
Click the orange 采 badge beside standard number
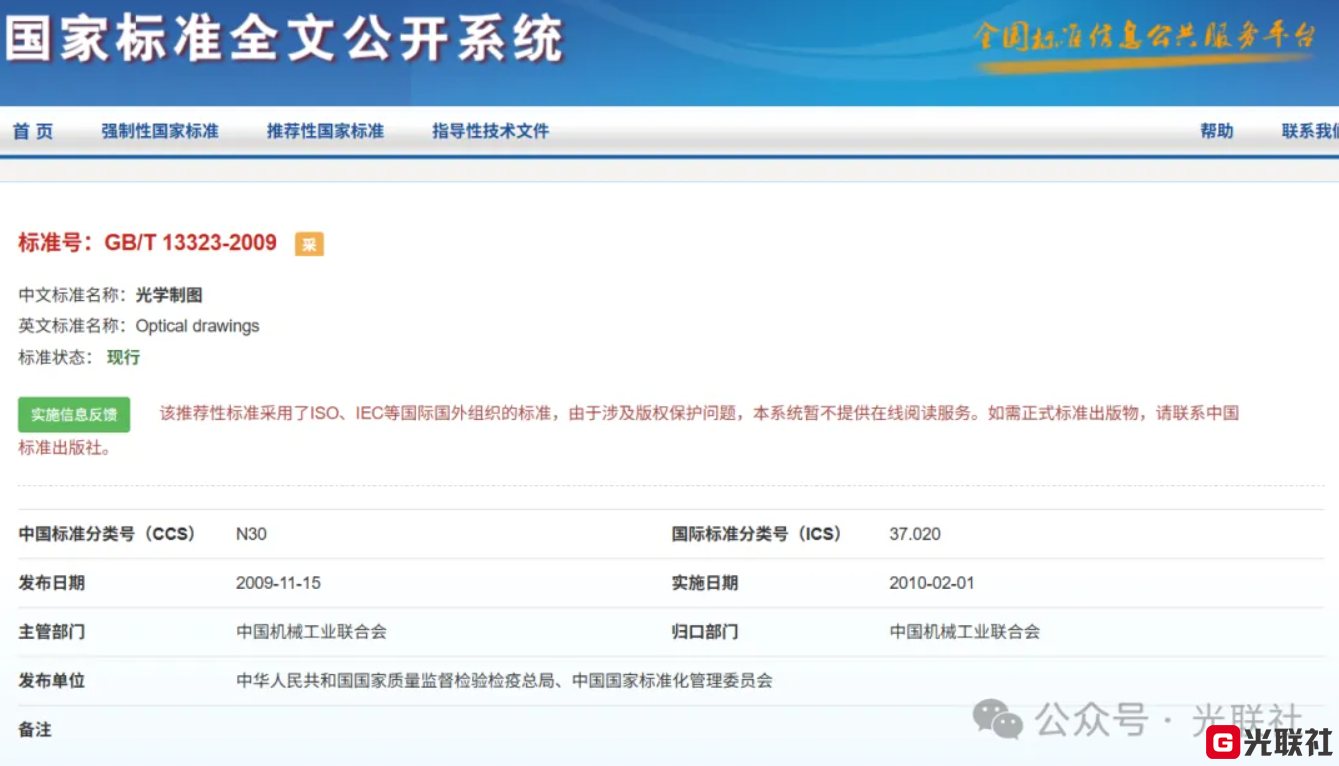[309, 244]
